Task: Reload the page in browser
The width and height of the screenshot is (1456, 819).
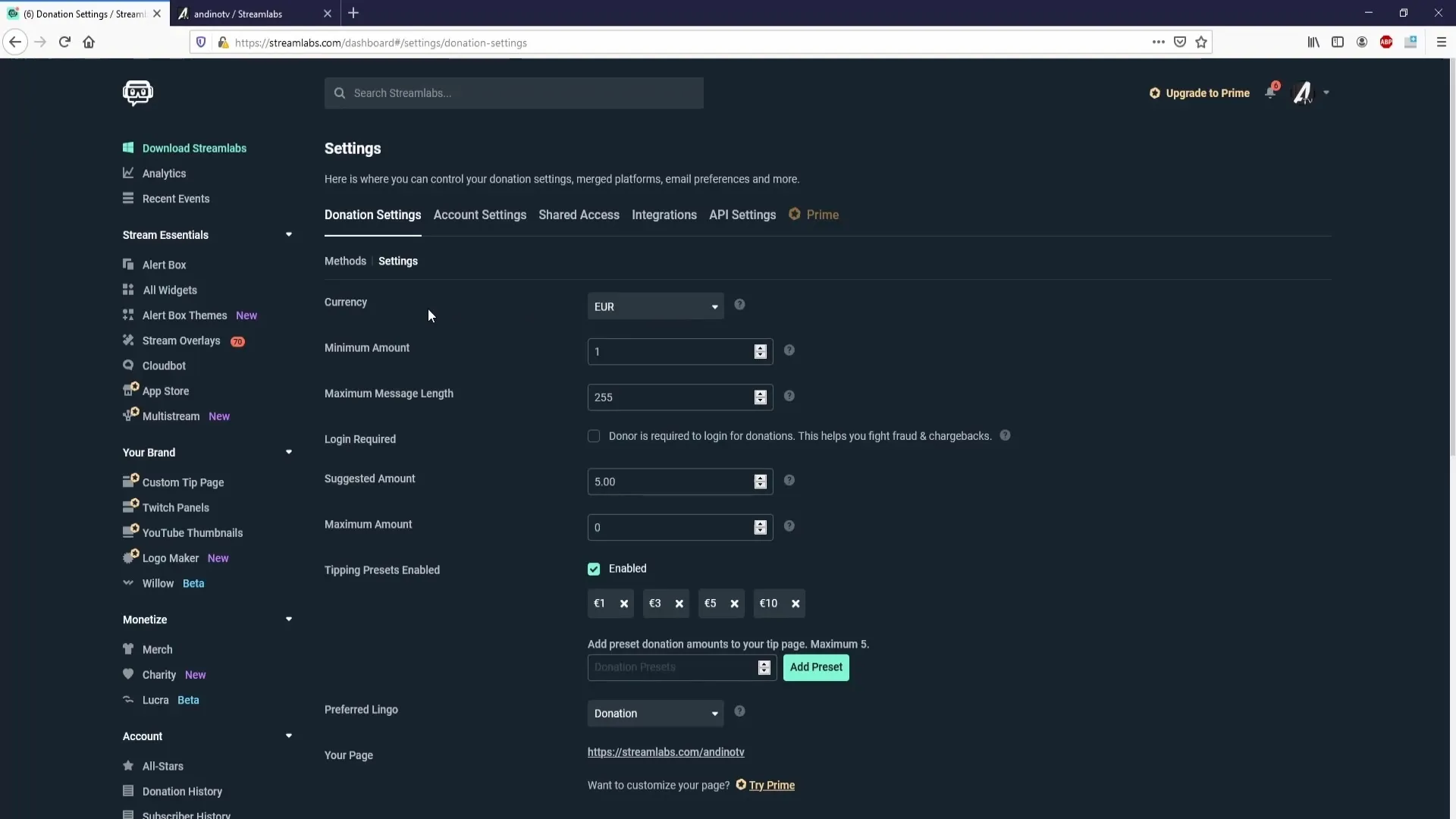Action: pyautogui.click(x=64, y=42)
